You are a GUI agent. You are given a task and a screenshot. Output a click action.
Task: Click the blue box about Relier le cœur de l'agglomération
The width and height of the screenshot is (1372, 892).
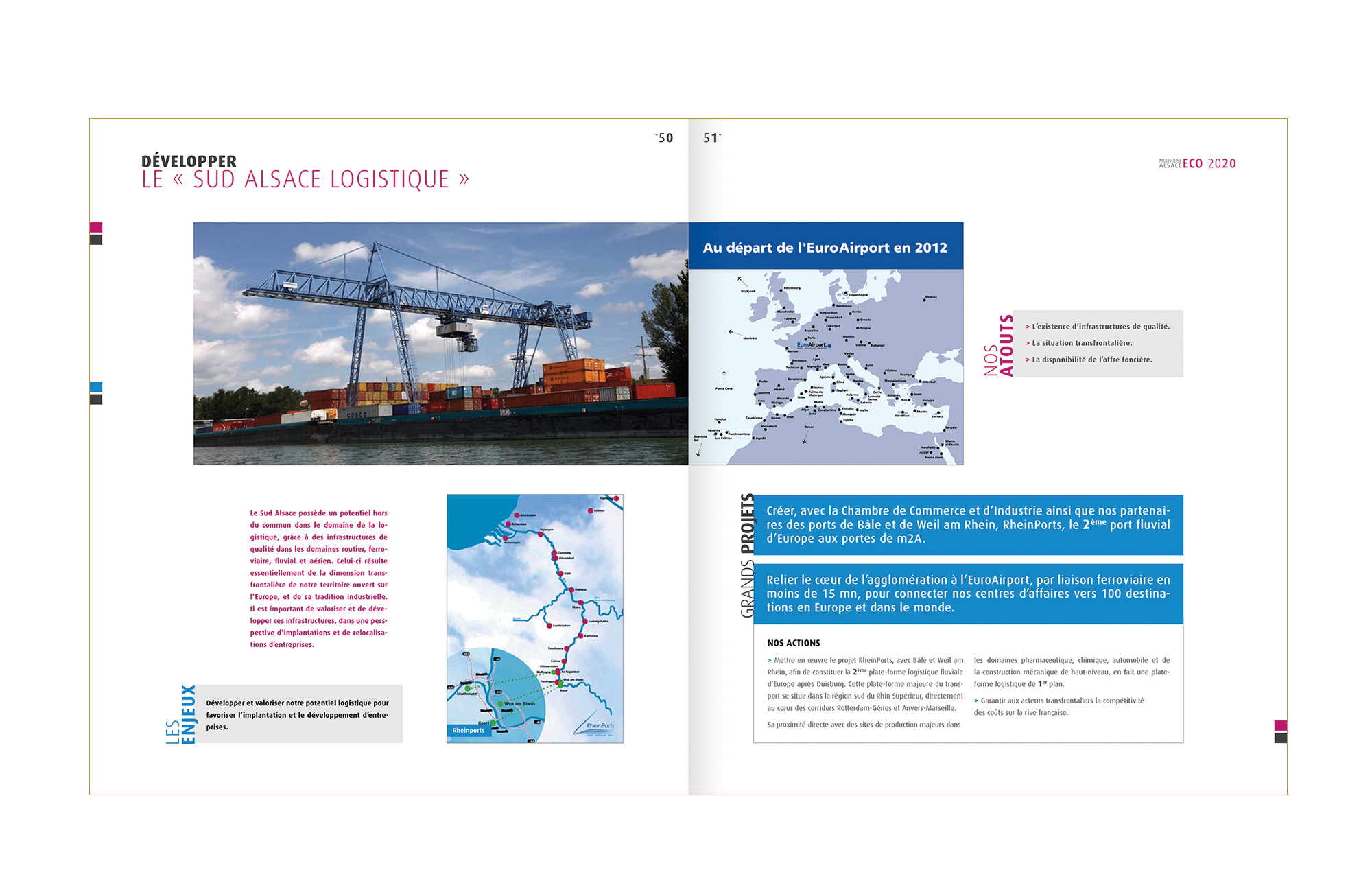(x=968, y=594)
